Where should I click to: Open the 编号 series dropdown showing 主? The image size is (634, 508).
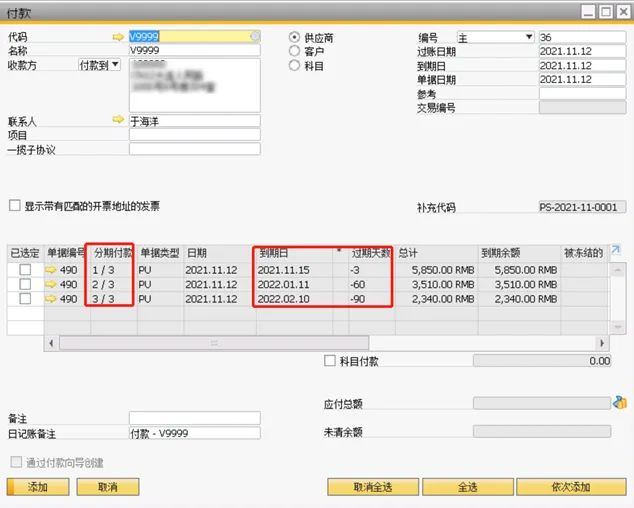tap(495, 38)
